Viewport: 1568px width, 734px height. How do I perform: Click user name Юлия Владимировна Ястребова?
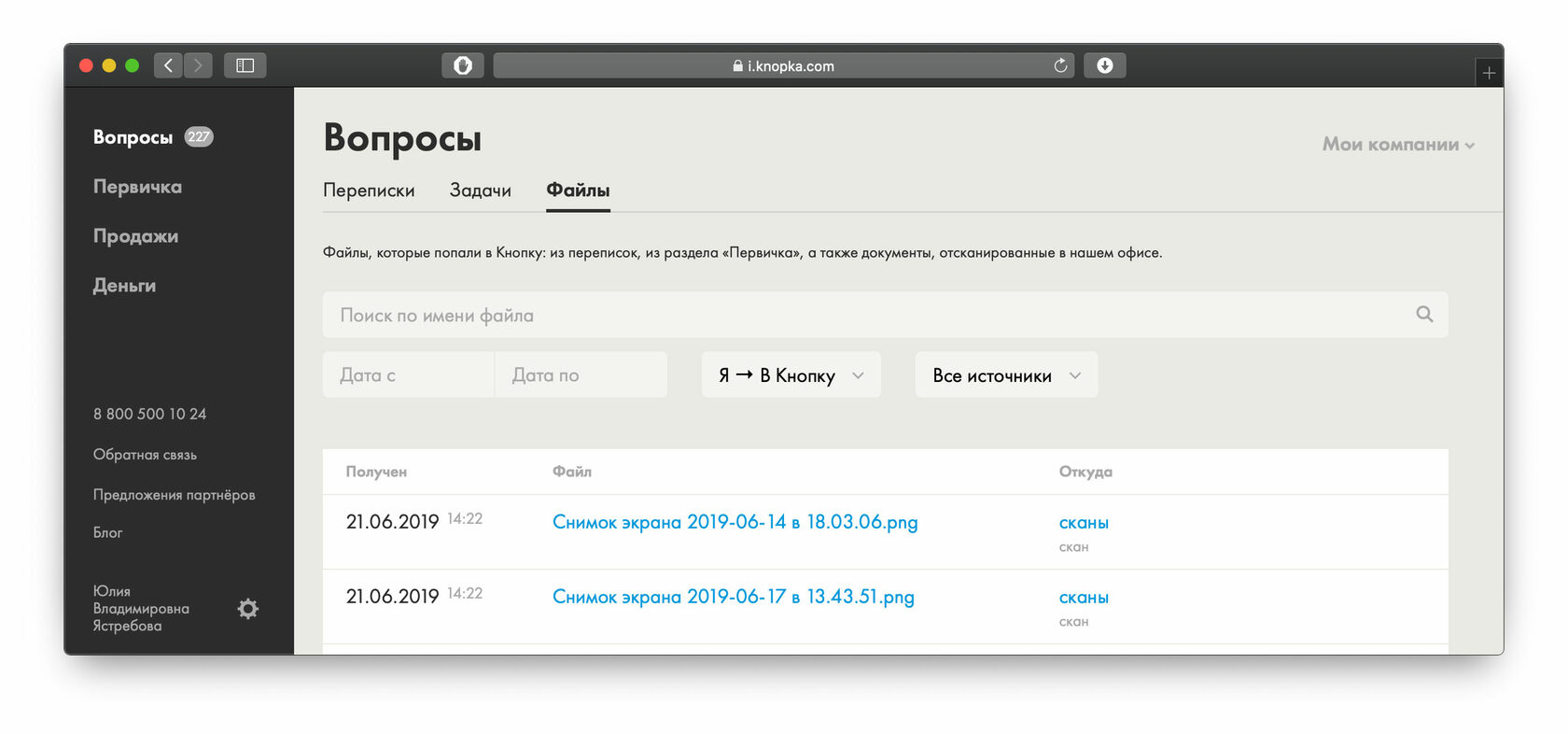pyautogui.click(x=140, y=608)
